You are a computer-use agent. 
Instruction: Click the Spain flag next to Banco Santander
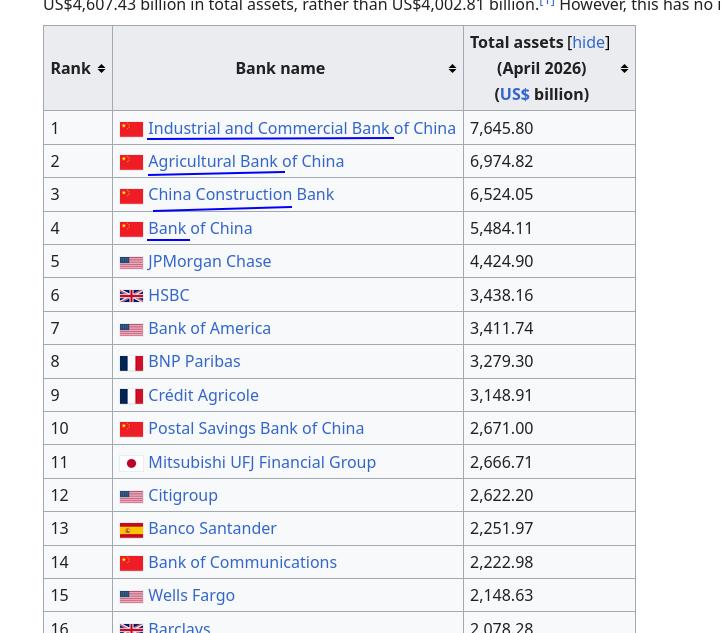coord(131,530)
